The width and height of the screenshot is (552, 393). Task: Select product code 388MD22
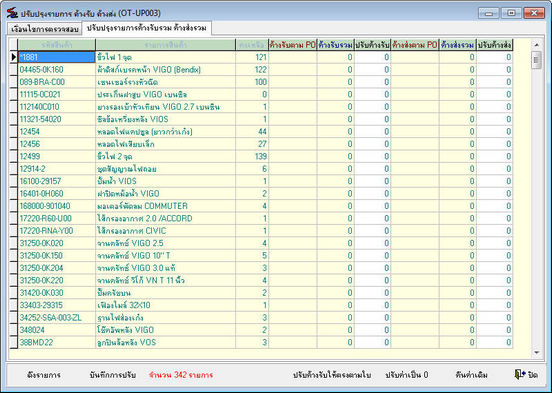57,342
